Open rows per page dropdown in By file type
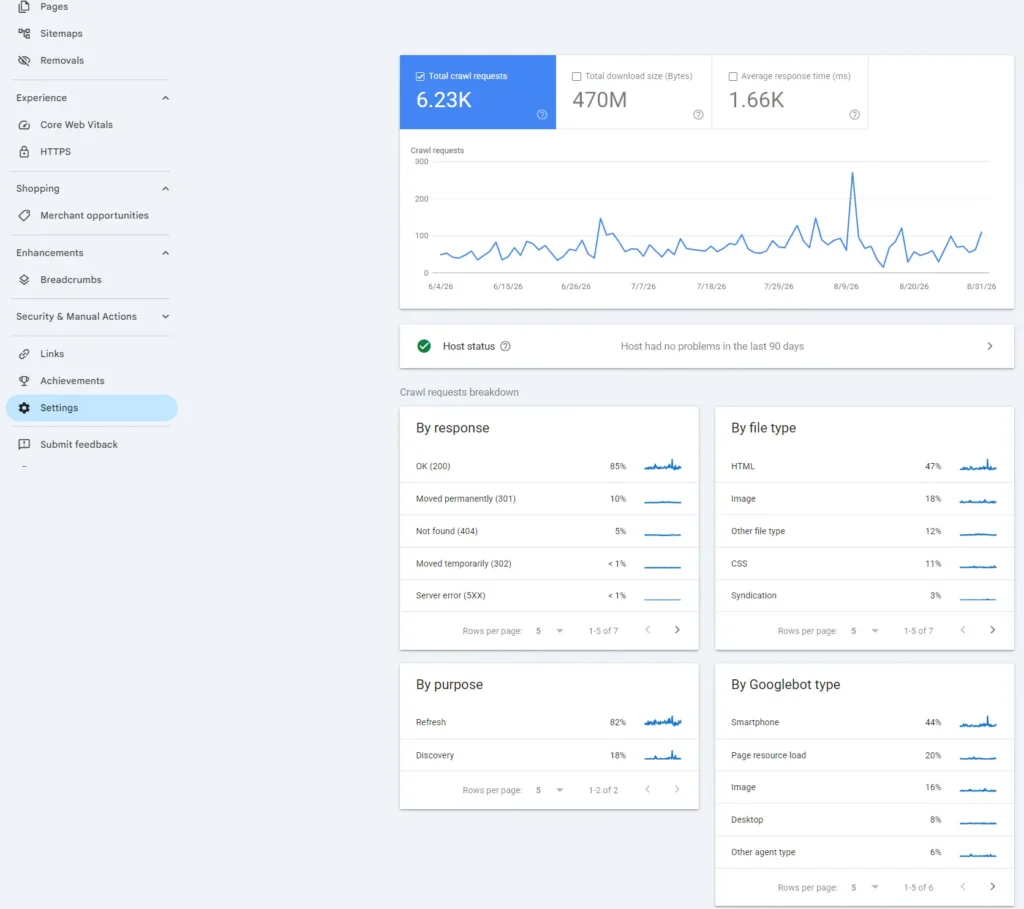 pyautogui.click(x=865, y=631)
